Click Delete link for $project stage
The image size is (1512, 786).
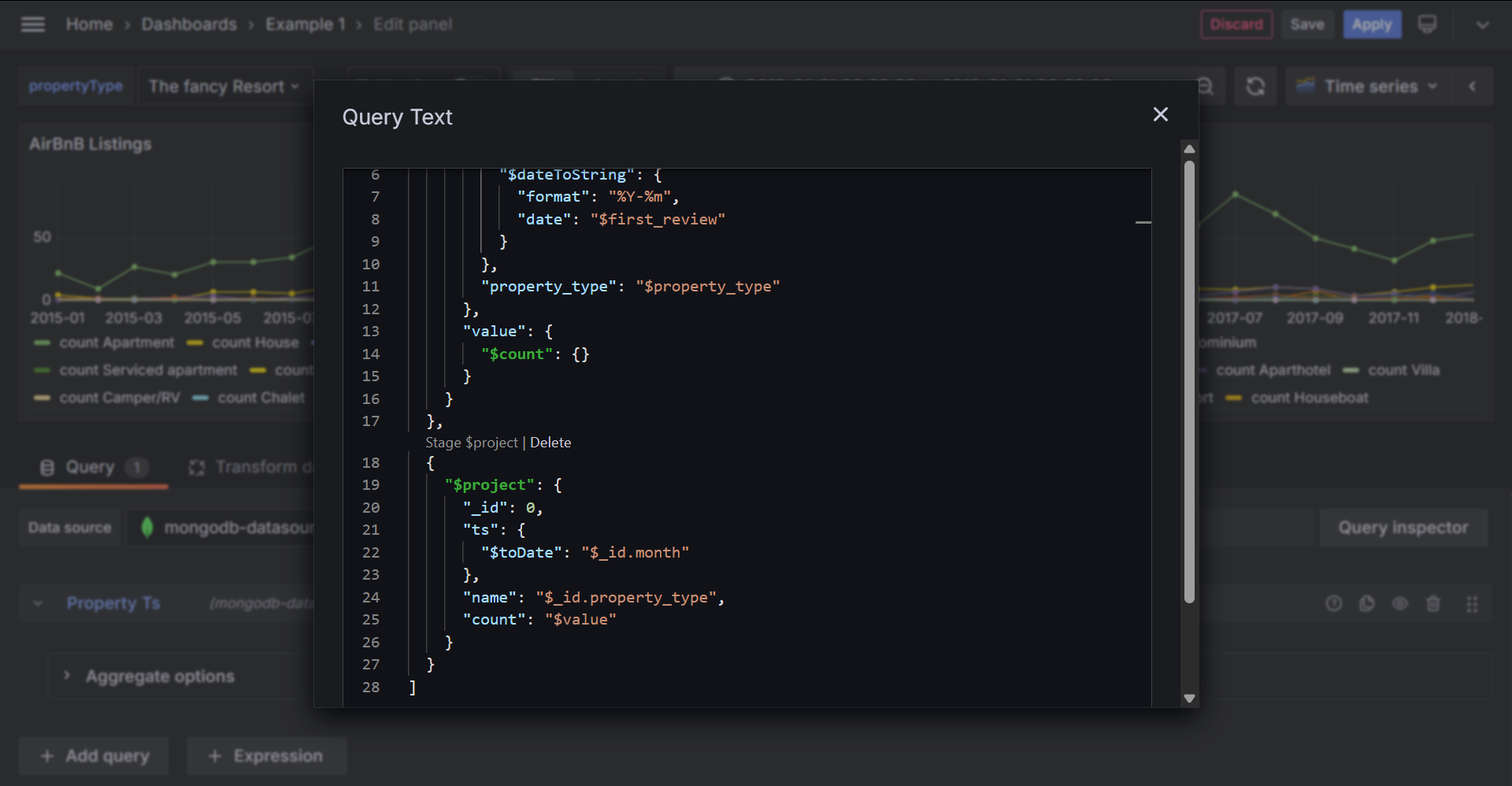550,443
